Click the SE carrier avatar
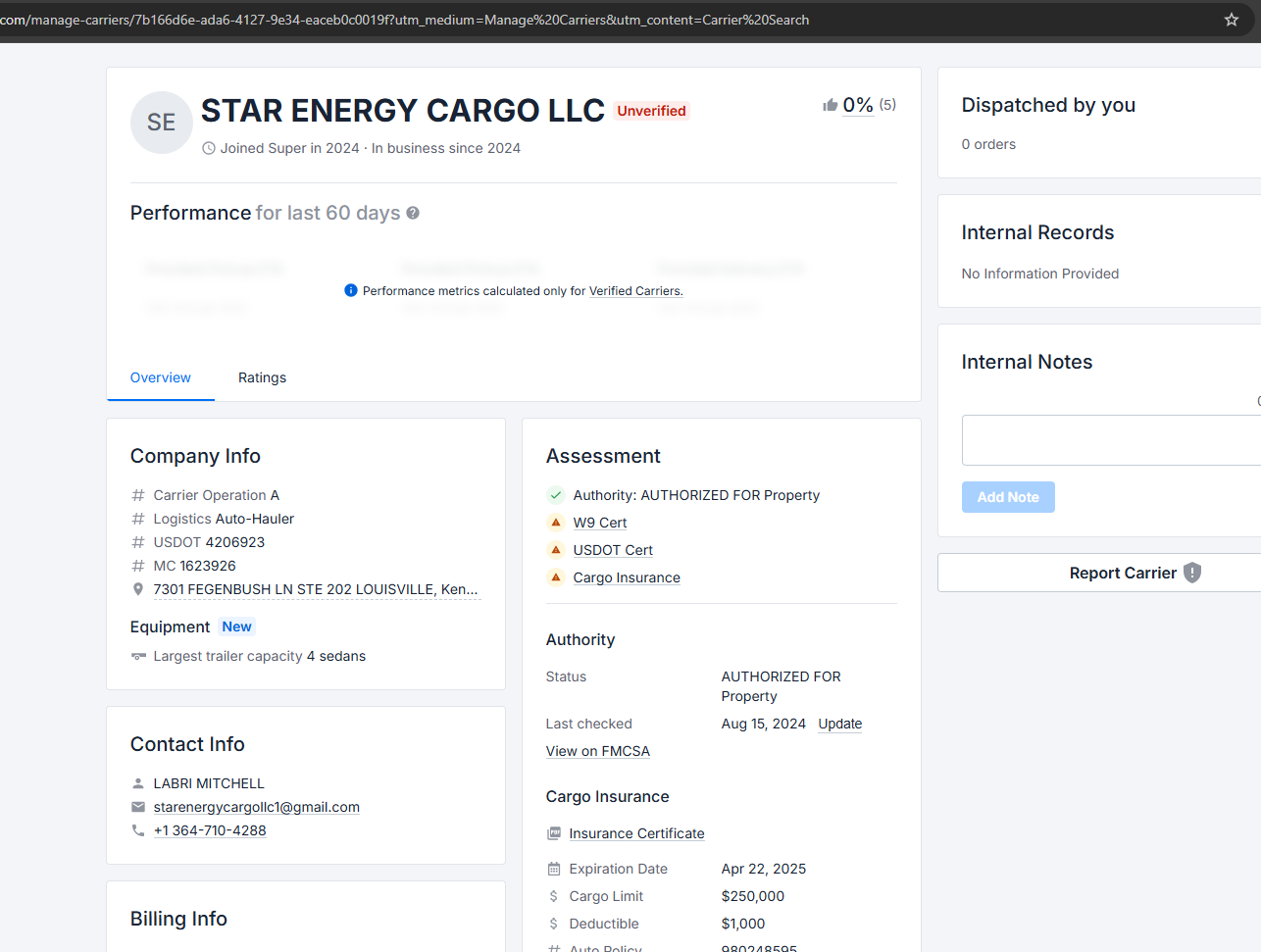 pos(162,123)
